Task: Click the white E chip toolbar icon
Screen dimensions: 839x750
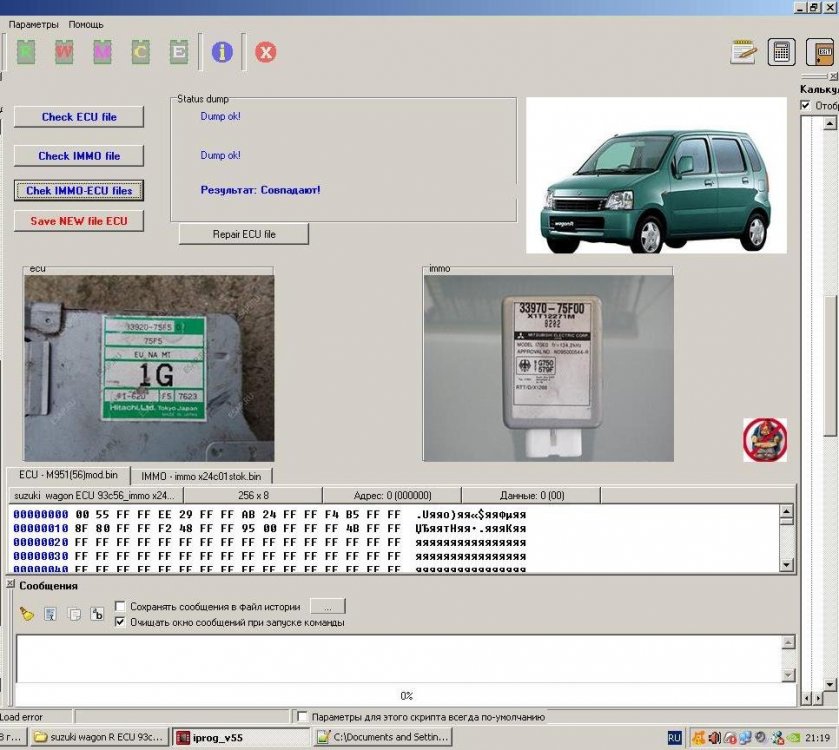Action: (x=178, y=52)
